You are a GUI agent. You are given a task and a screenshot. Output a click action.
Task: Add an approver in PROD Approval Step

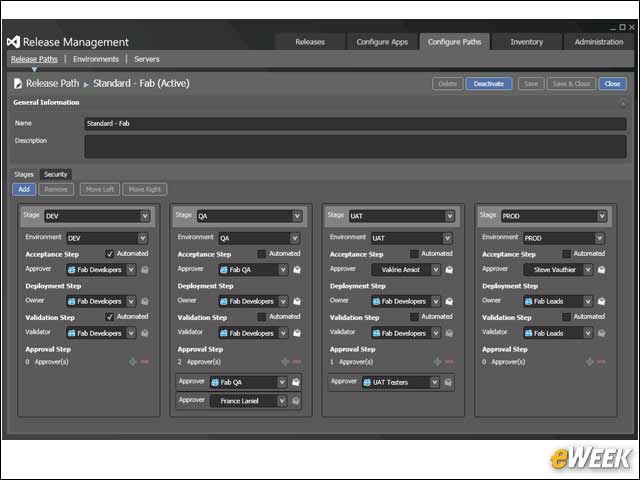589,362
